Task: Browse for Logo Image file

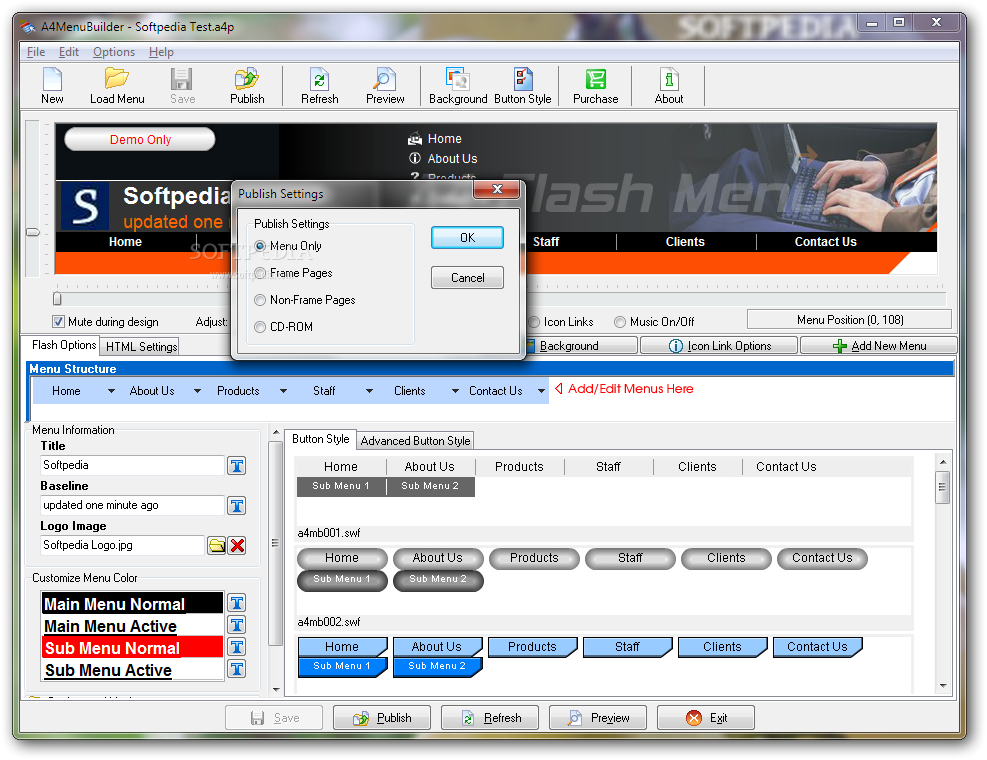Action: 217,545
